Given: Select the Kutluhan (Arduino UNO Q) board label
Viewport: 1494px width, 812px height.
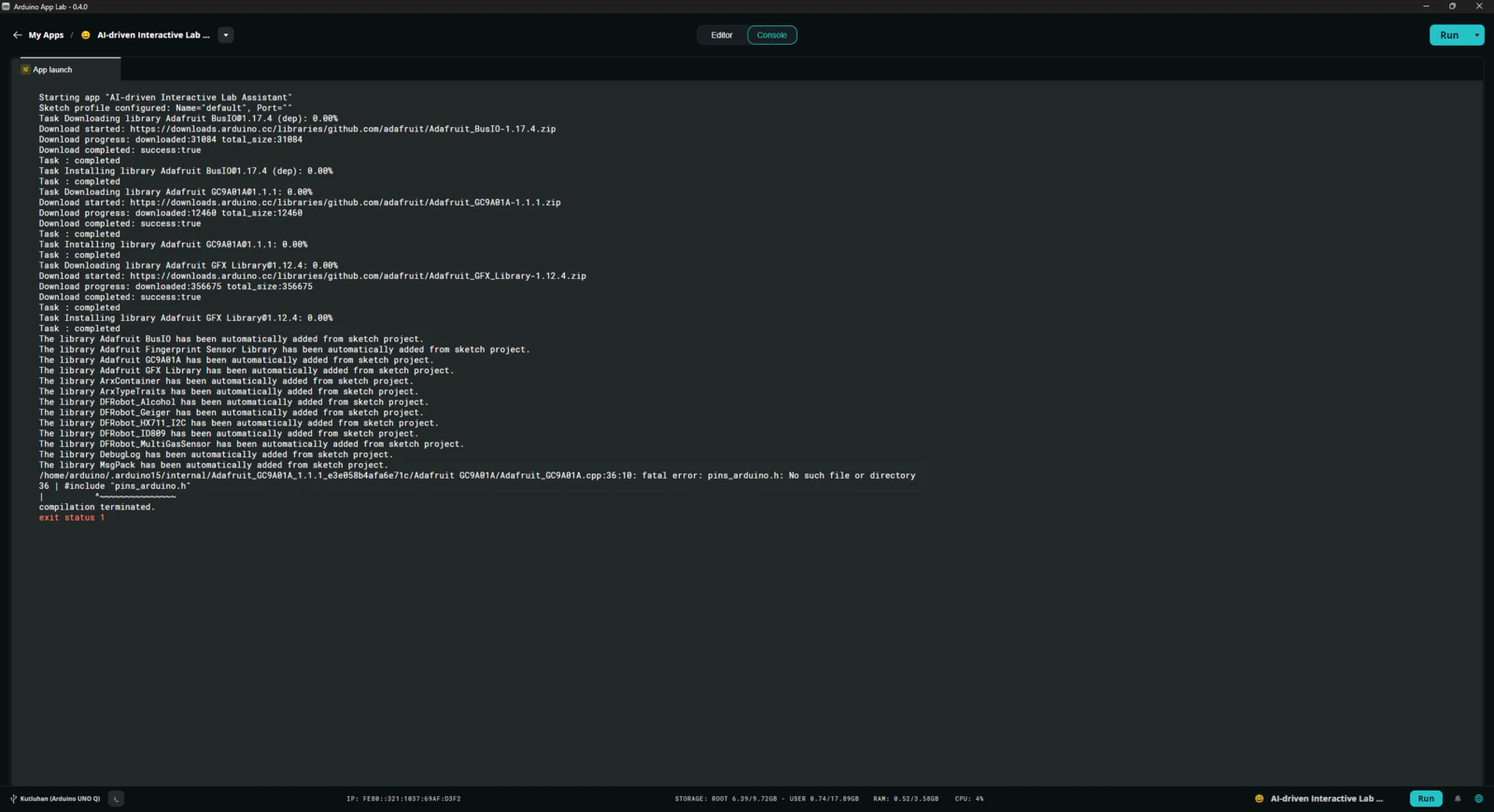Looking at the screenshot, I should tap(60, 799).
